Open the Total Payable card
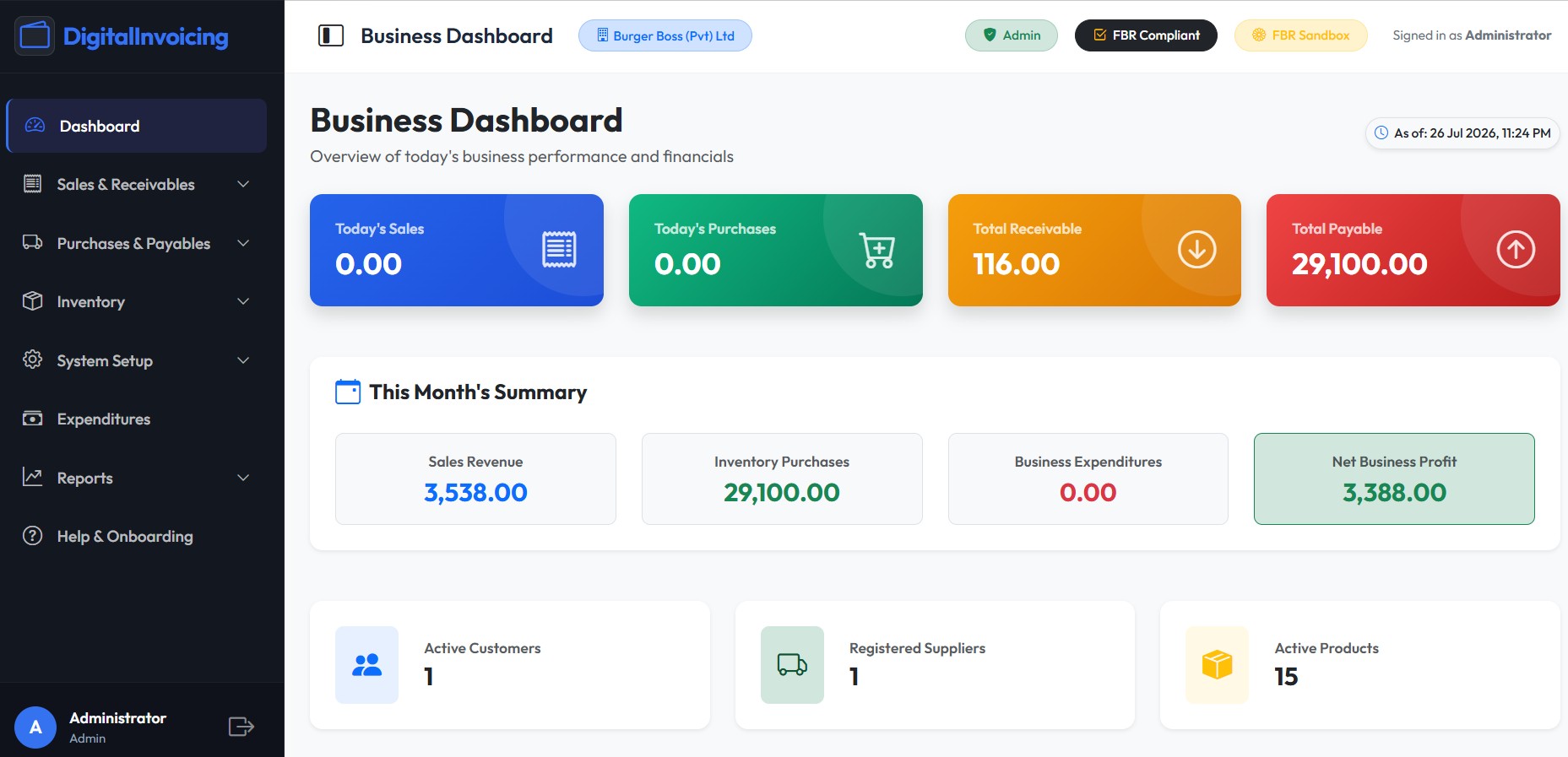This screenshot has width=1568, height=757. click(x=1413, y=250)
